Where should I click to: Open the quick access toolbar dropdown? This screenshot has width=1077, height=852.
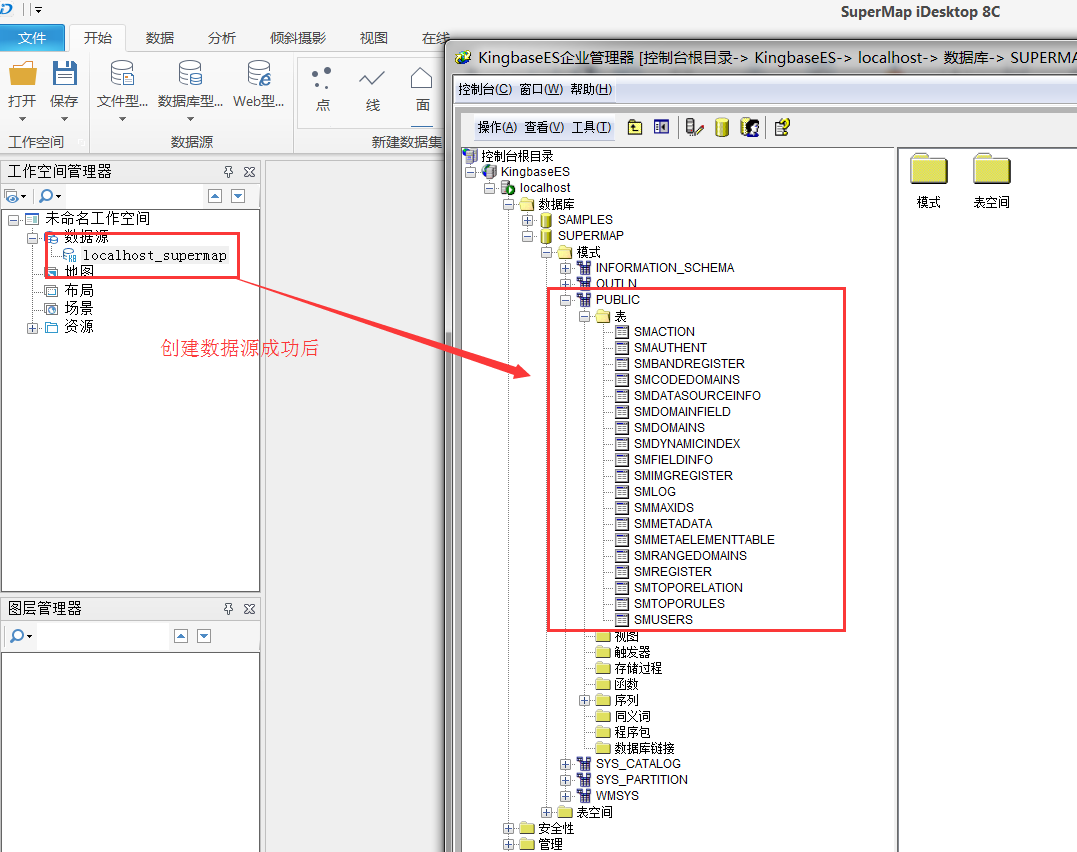38,10
